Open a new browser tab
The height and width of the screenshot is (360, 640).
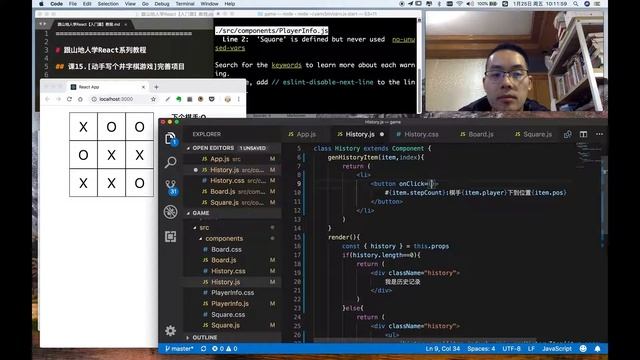156,87
